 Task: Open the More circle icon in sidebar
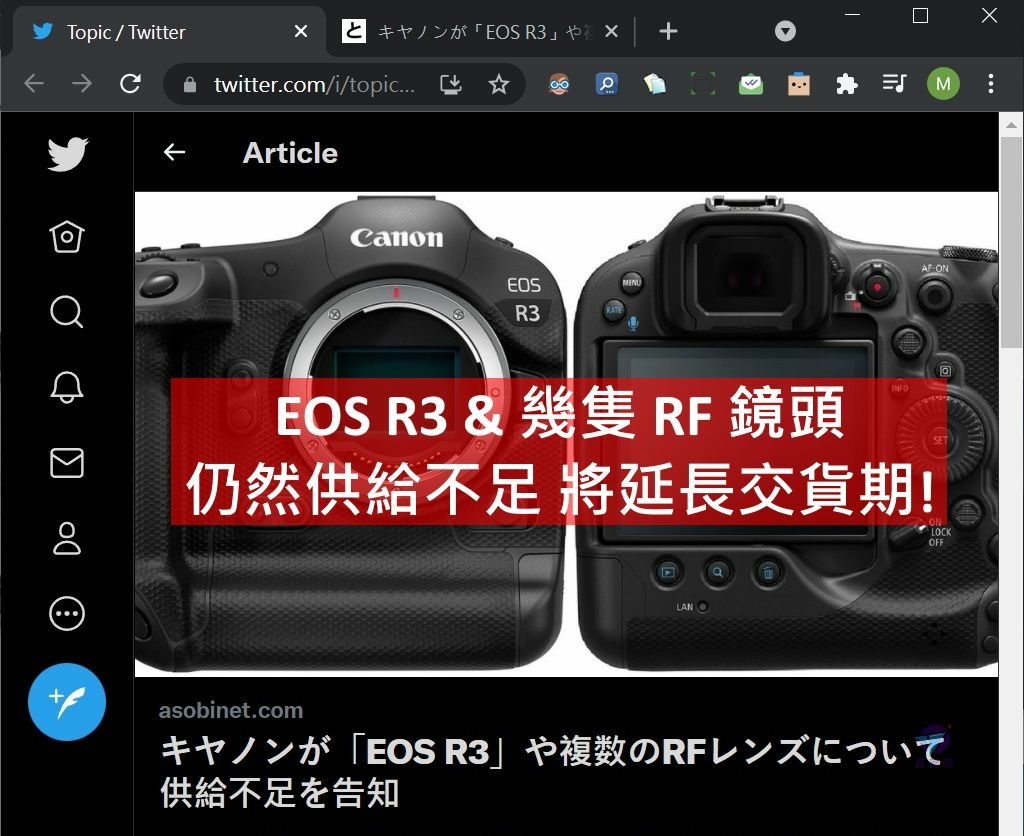(67, 614)
